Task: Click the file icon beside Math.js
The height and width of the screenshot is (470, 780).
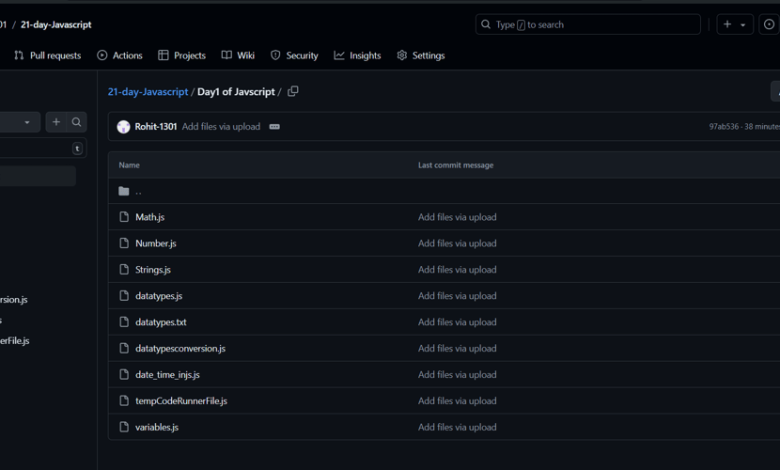Action: pos(124,217)
